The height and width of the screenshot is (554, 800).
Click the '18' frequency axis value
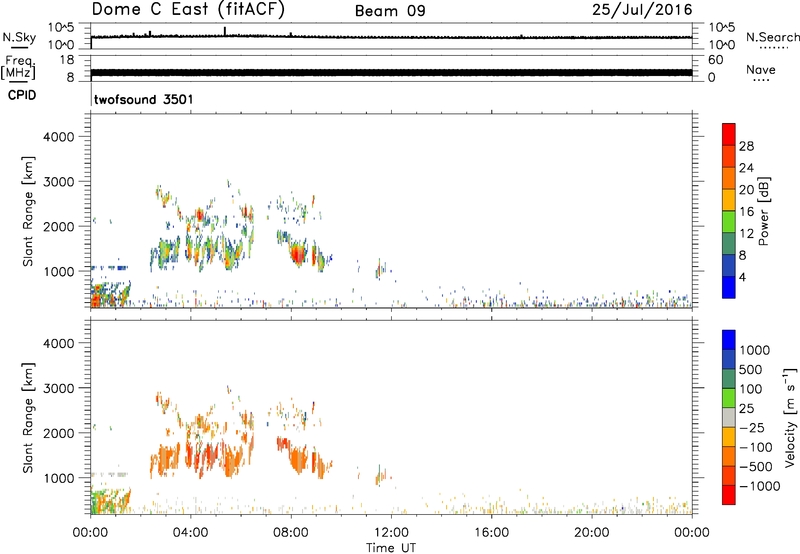67,60
